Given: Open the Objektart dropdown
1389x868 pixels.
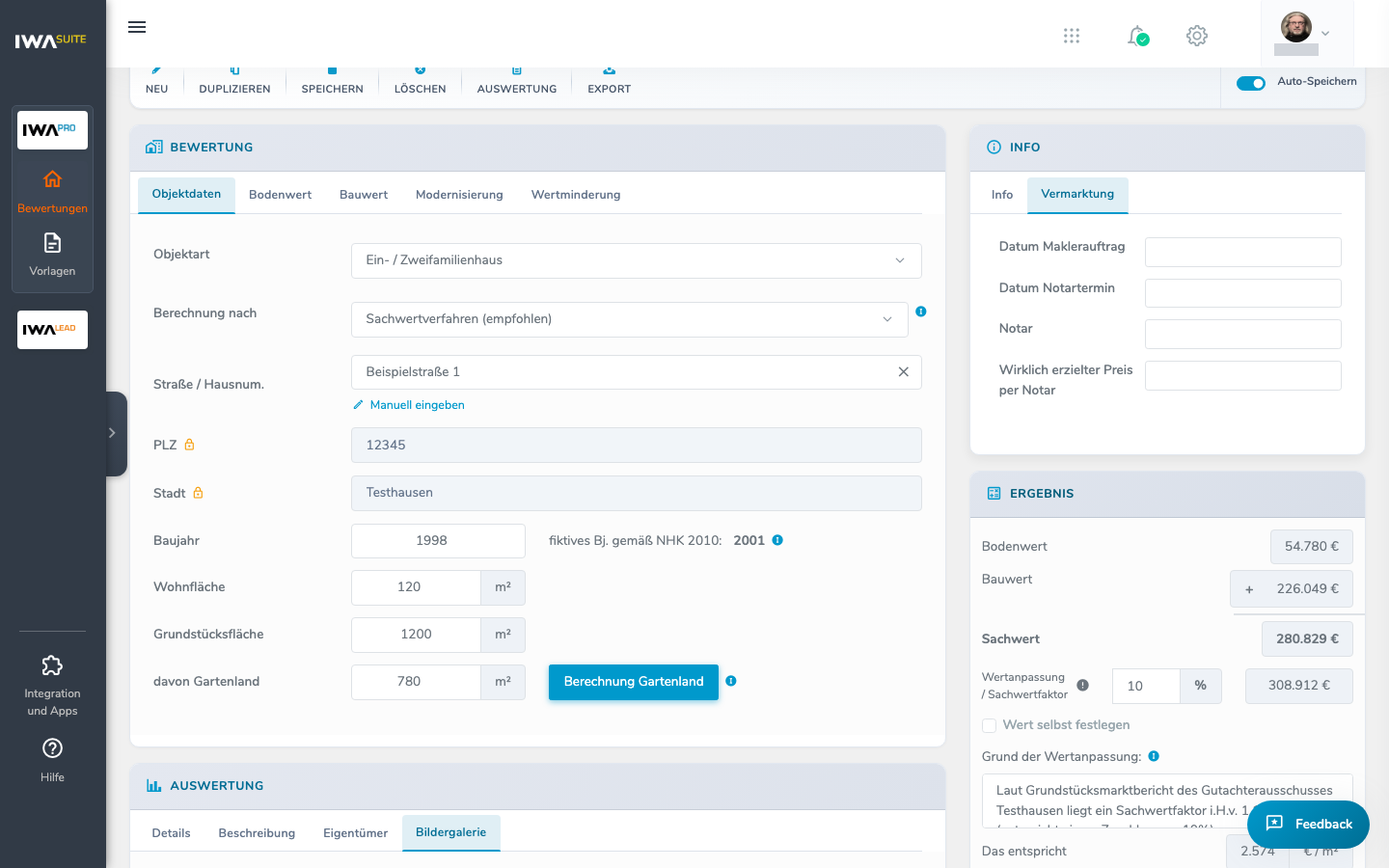Looking at the screenshot, I should [637, 260].
